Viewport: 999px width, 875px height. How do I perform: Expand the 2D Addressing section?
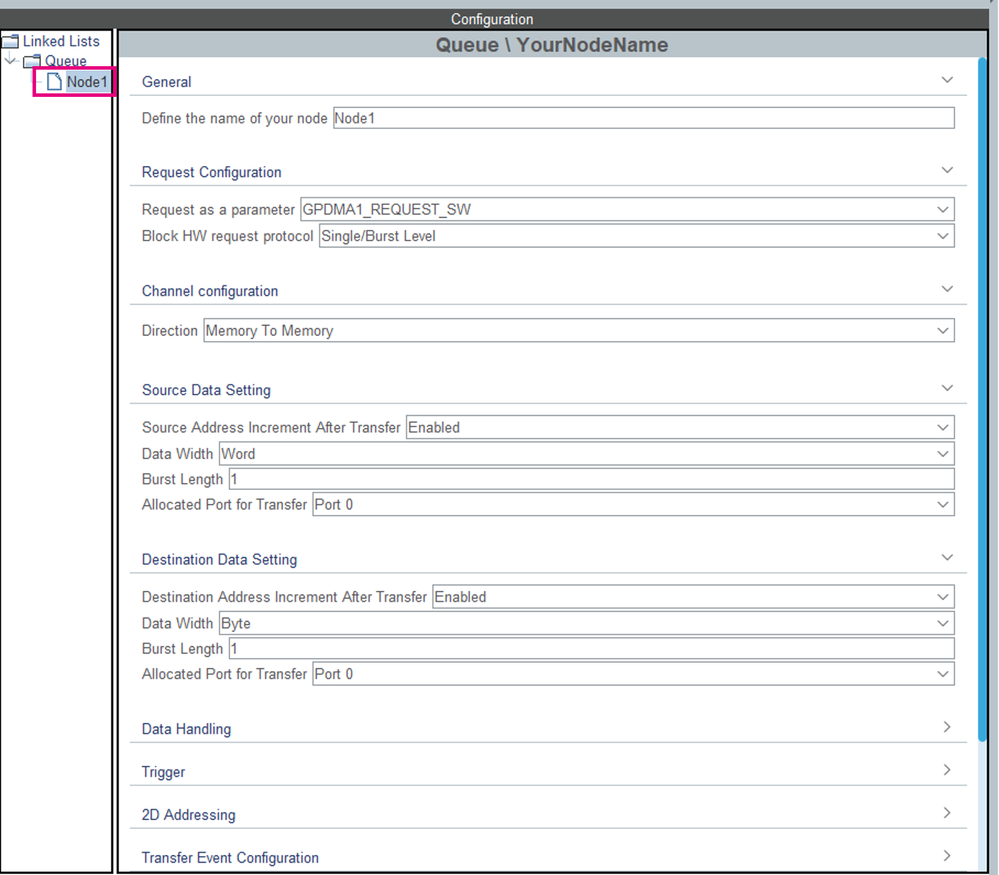tap(947, 813)
